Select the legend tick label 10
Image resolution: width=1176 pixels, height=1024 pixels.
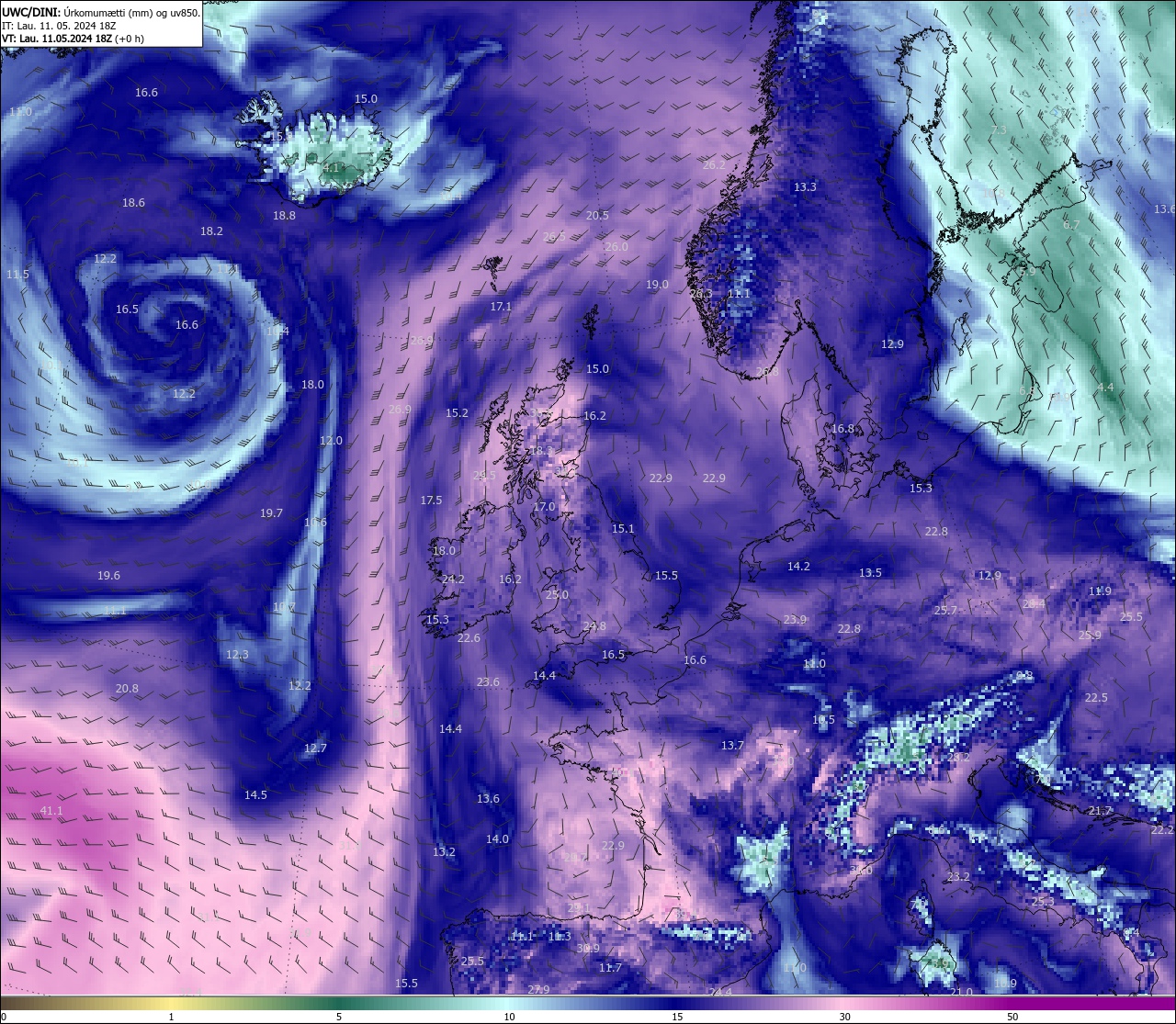pyautogui.click(x=509, y=1017)
